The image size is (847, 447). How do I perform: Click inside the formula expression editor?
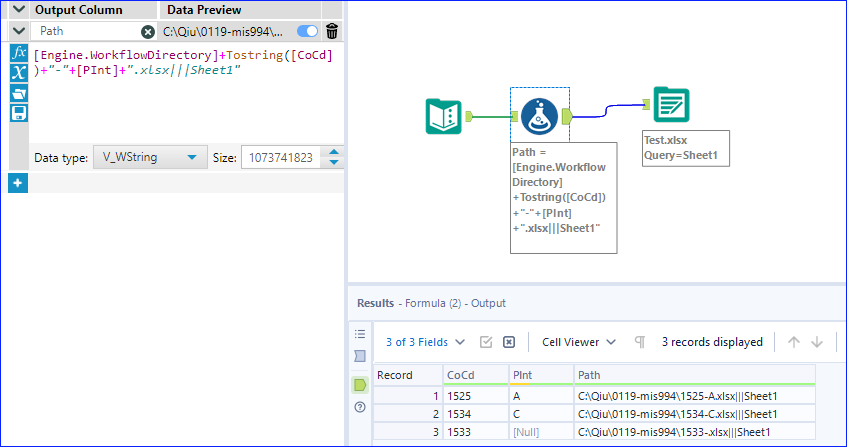[x=184, y=92]
